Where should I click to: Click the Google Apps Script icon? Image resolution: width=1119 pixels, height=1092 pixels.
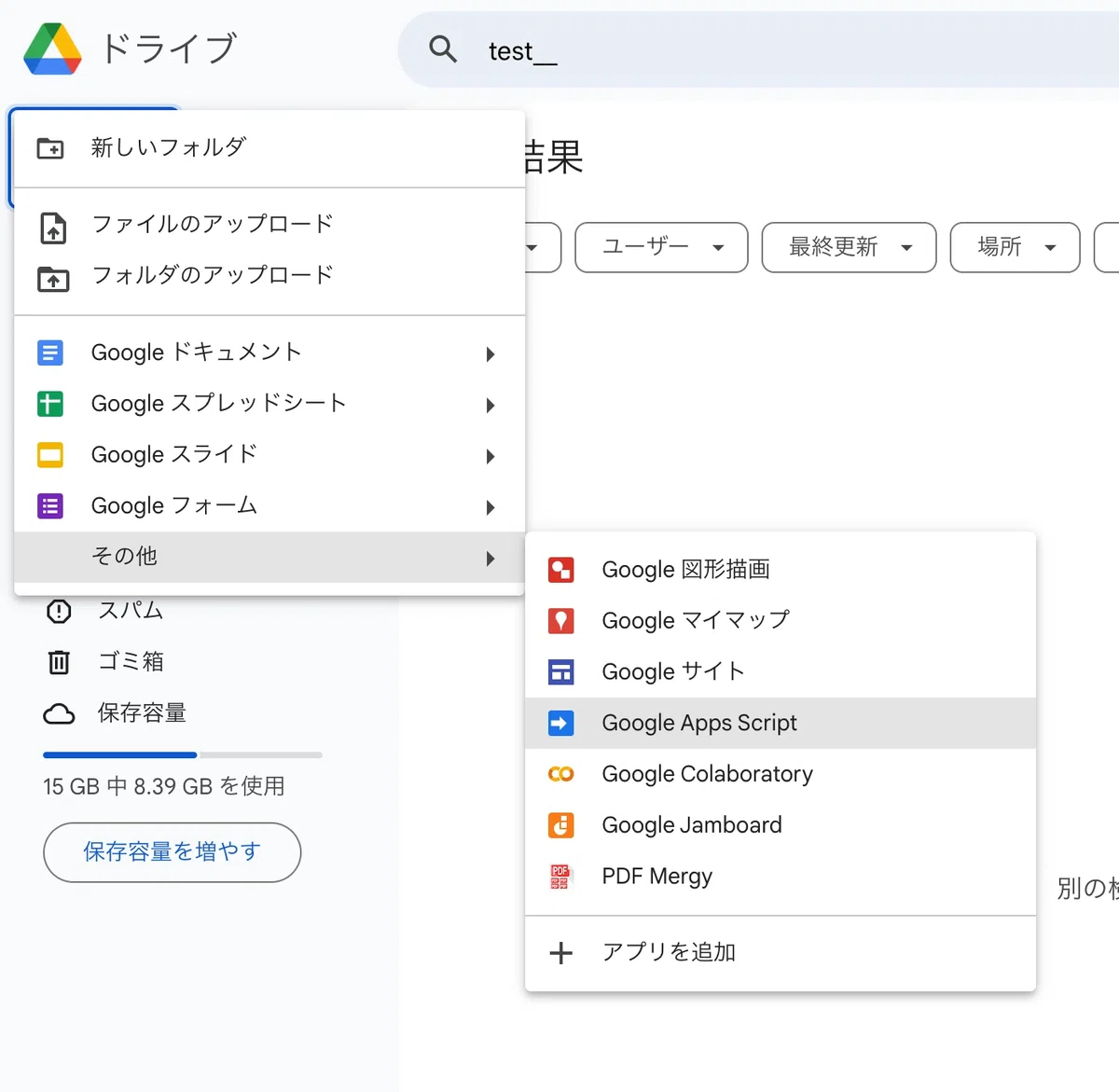(x=560, y=723)
